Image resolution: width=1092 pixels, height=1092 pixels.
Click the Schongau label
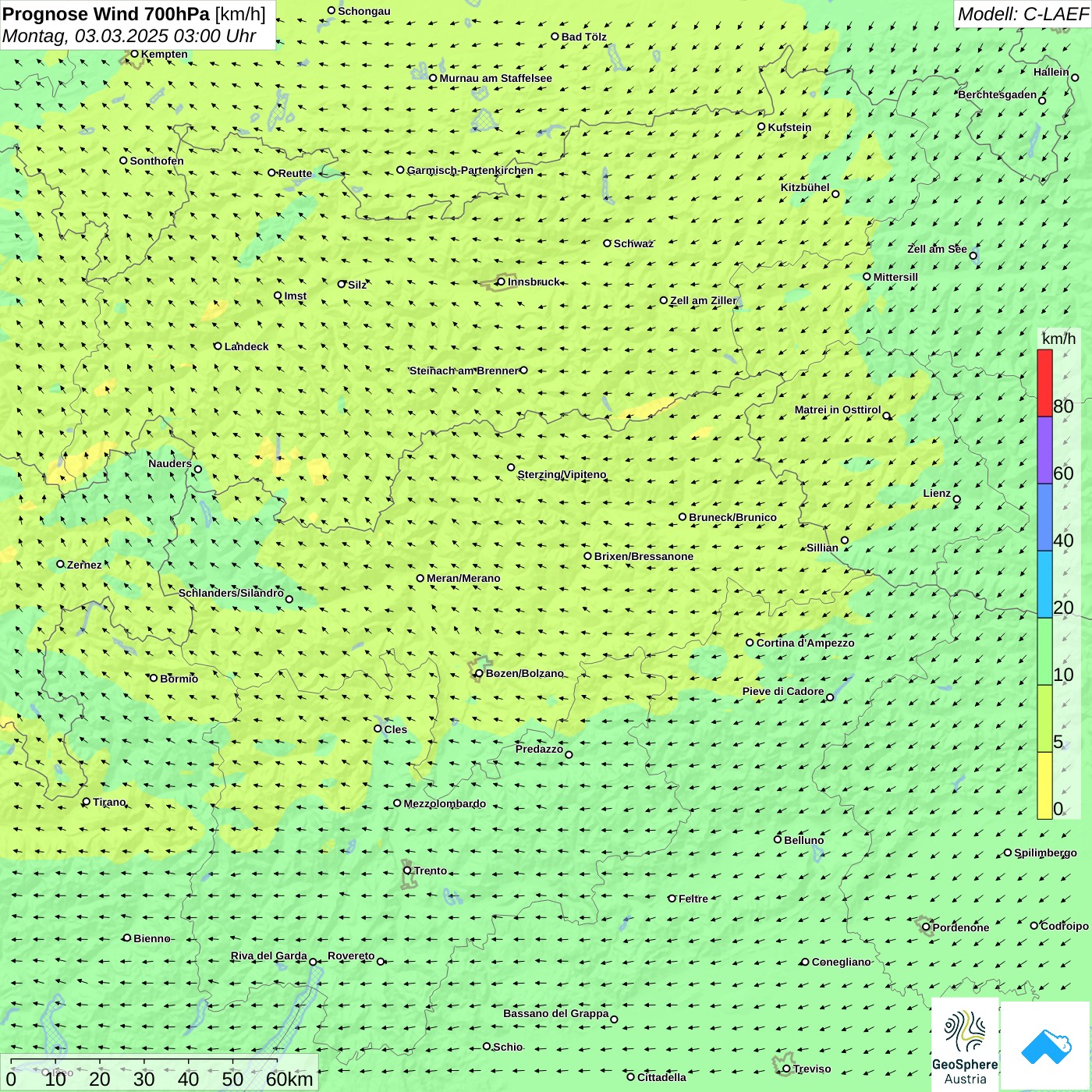click(x=364, y=11)
